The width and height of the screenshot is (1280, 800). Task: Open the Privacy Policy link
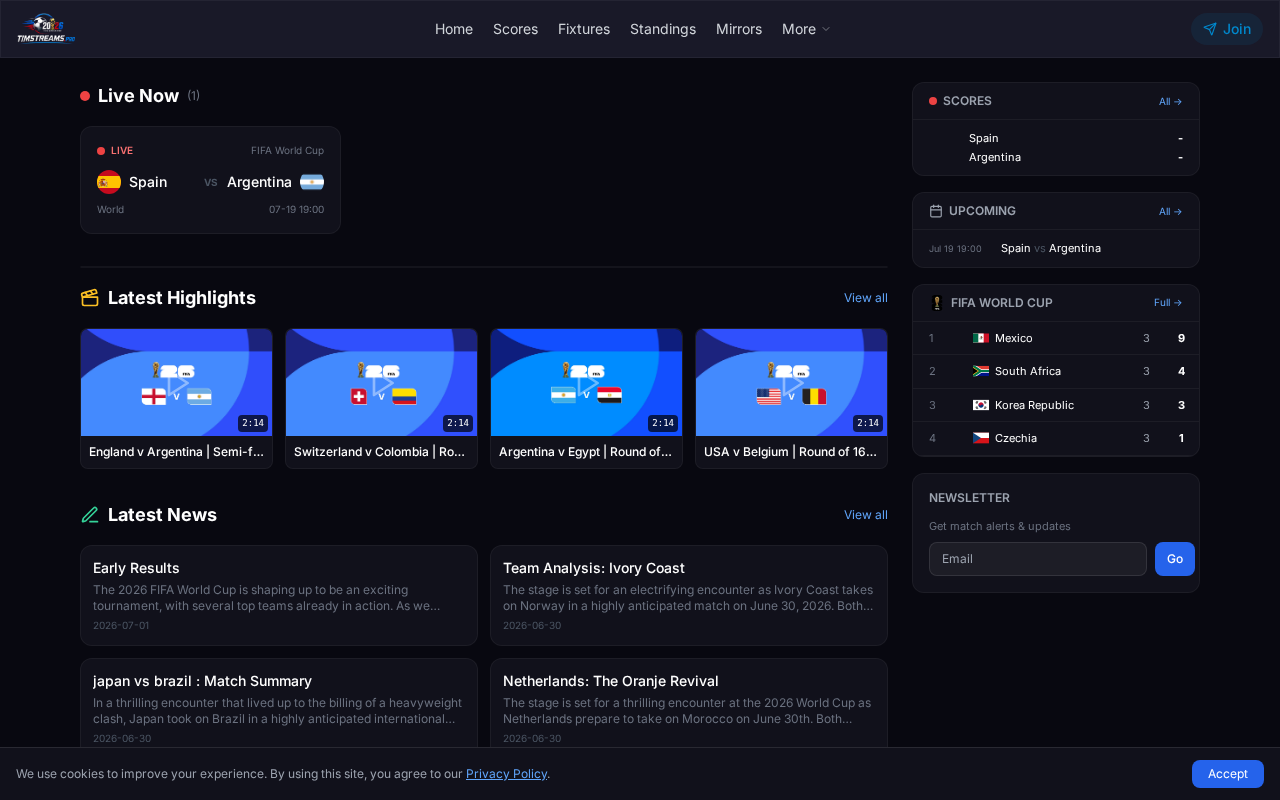coord(506,774)
